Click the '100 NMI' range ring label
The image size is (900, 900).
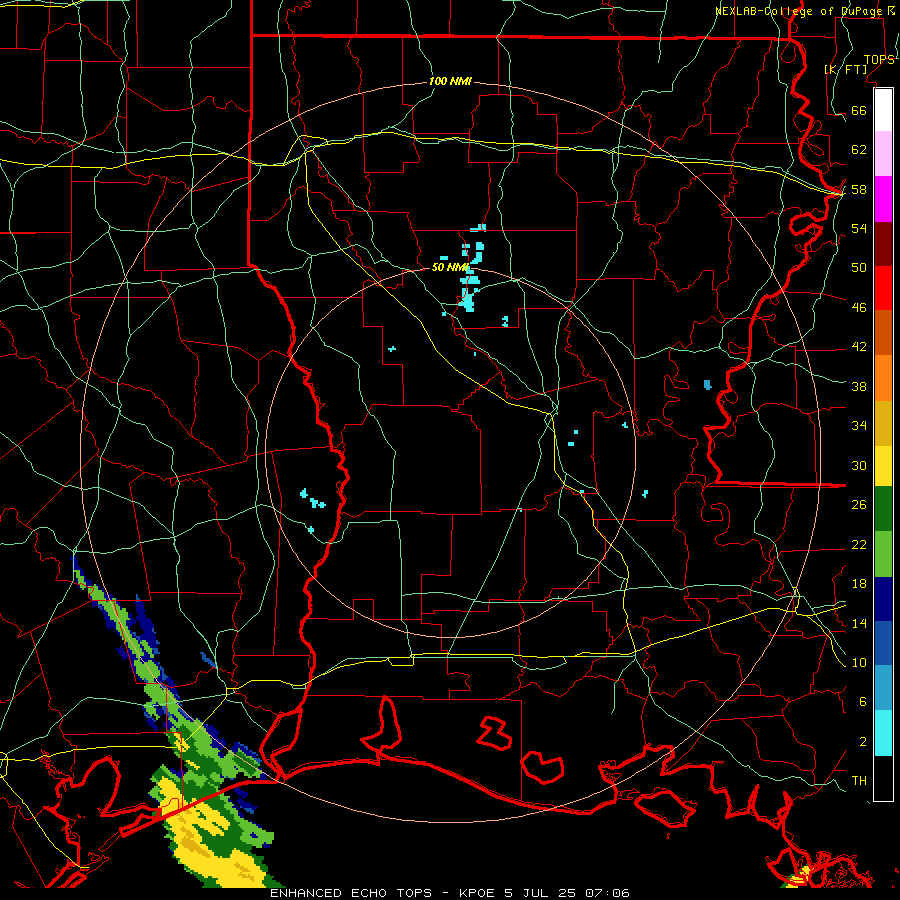(x=450, y=81)
